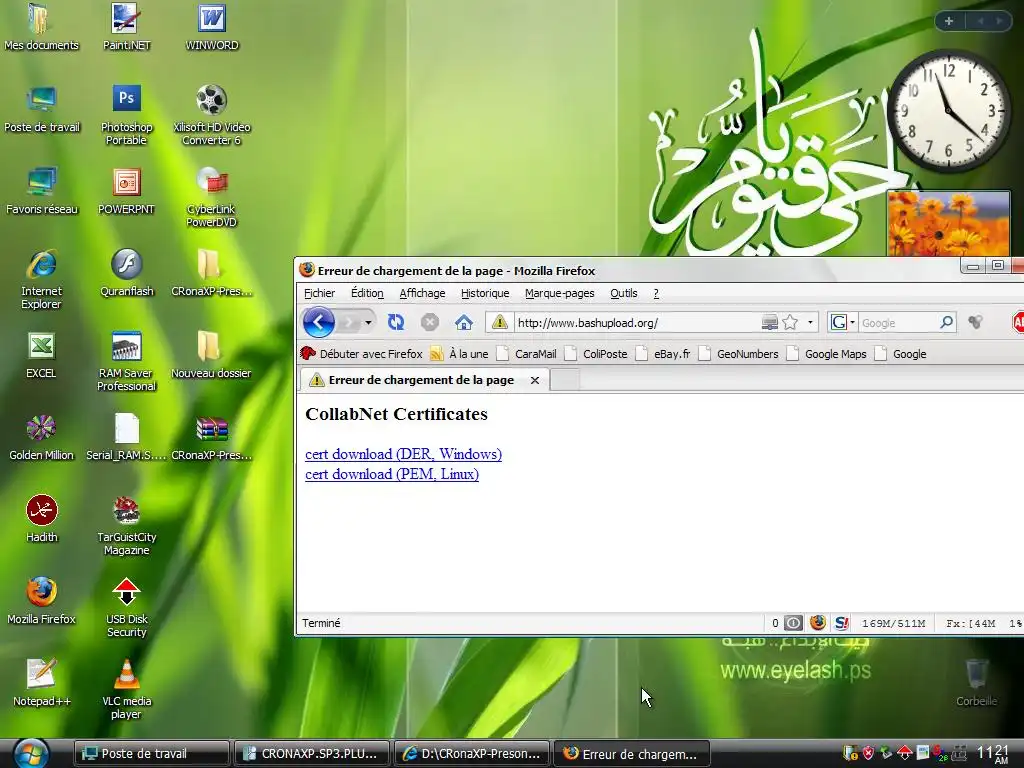Launch Mozilla Firefox desktop shortcut
The width and height of the screenshot is (1024, 768).
click(41, 601)
